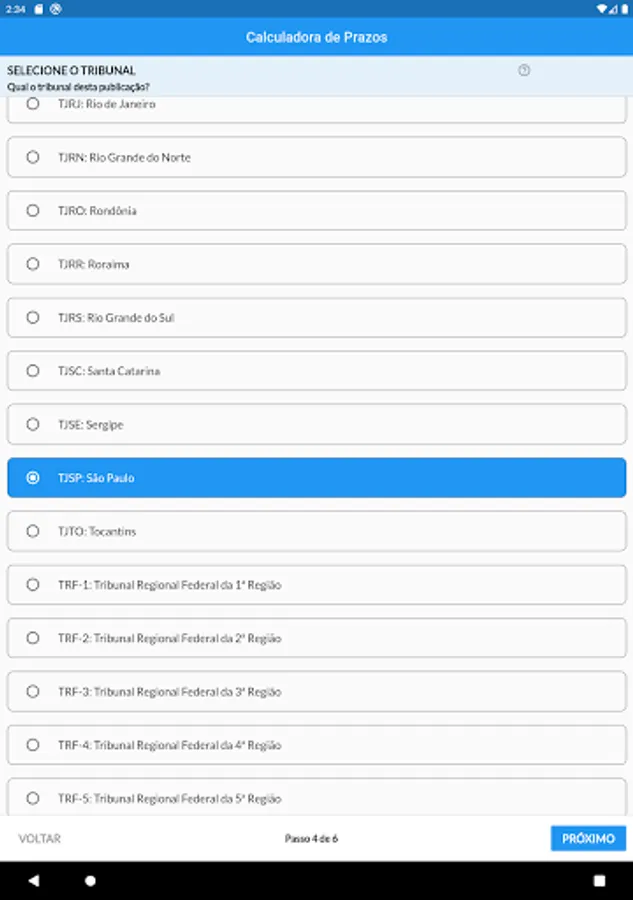
Task: Select TRF-3 Tribunal Regional Federal 3ª Região
Action: [x=316, y=692]
